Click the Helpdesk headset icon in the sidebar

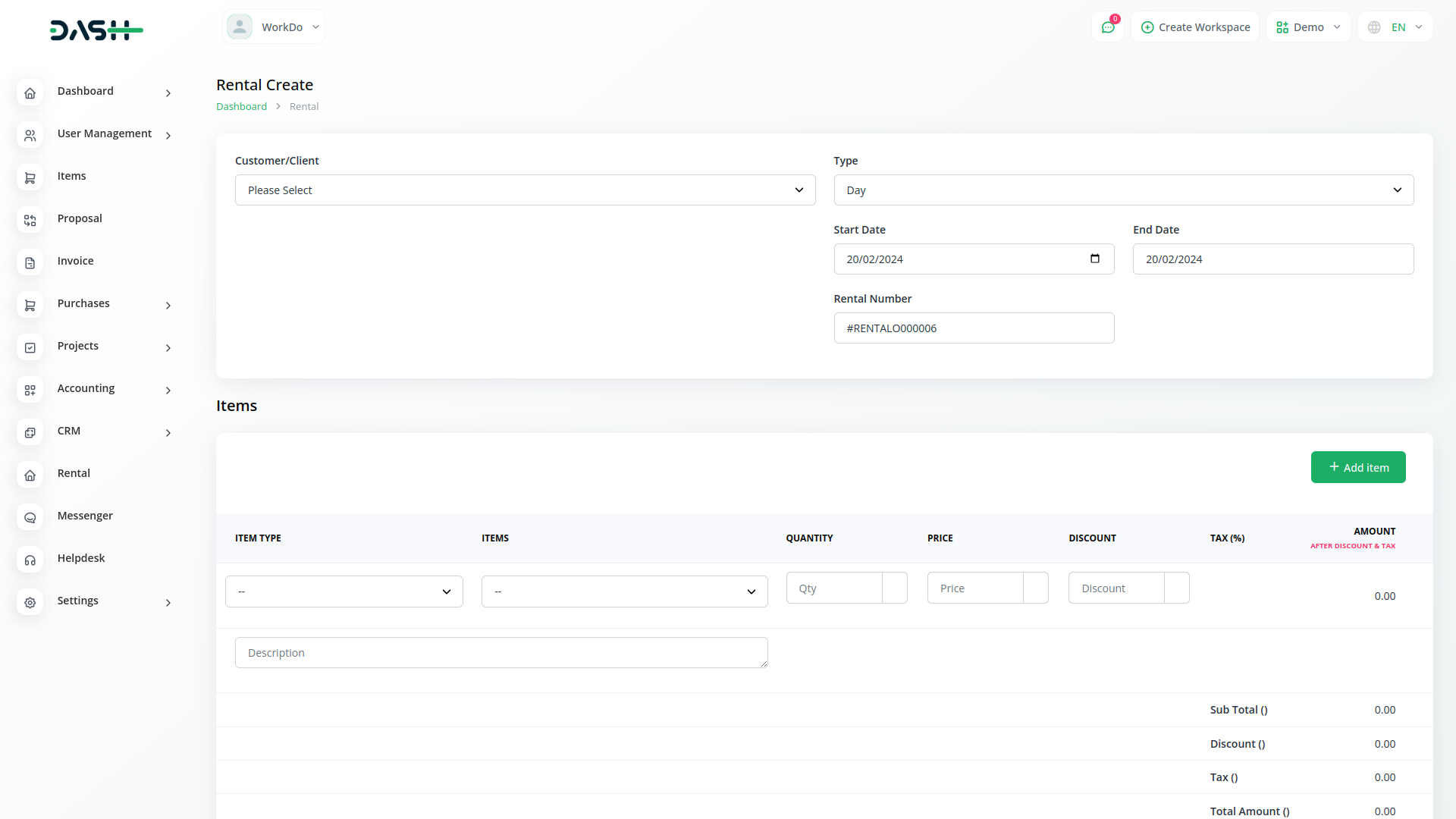pyautogui.click(x=30, y=560)
